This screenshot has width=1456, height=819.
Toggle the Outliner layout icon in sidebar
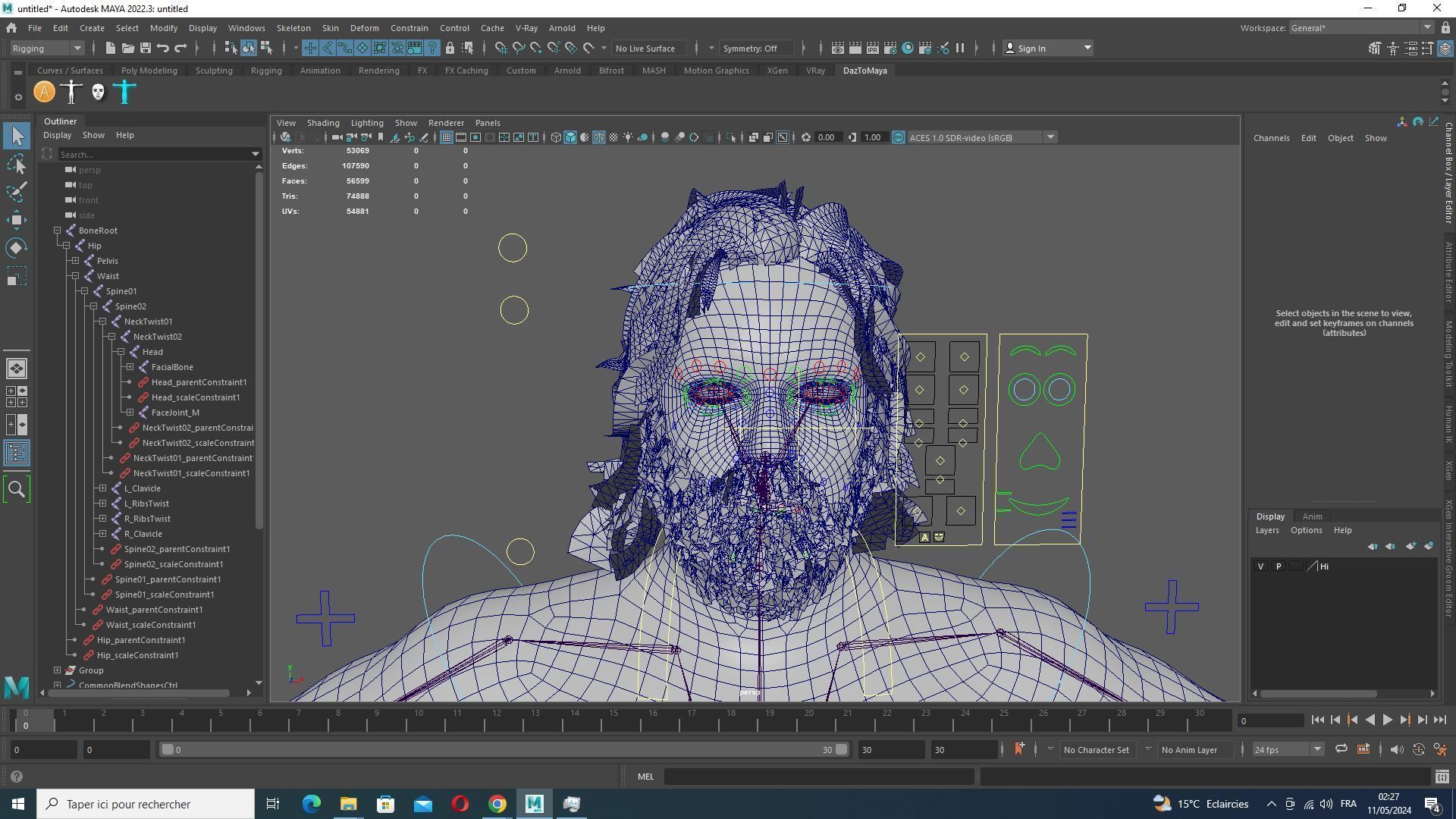(x=17, y=453)
